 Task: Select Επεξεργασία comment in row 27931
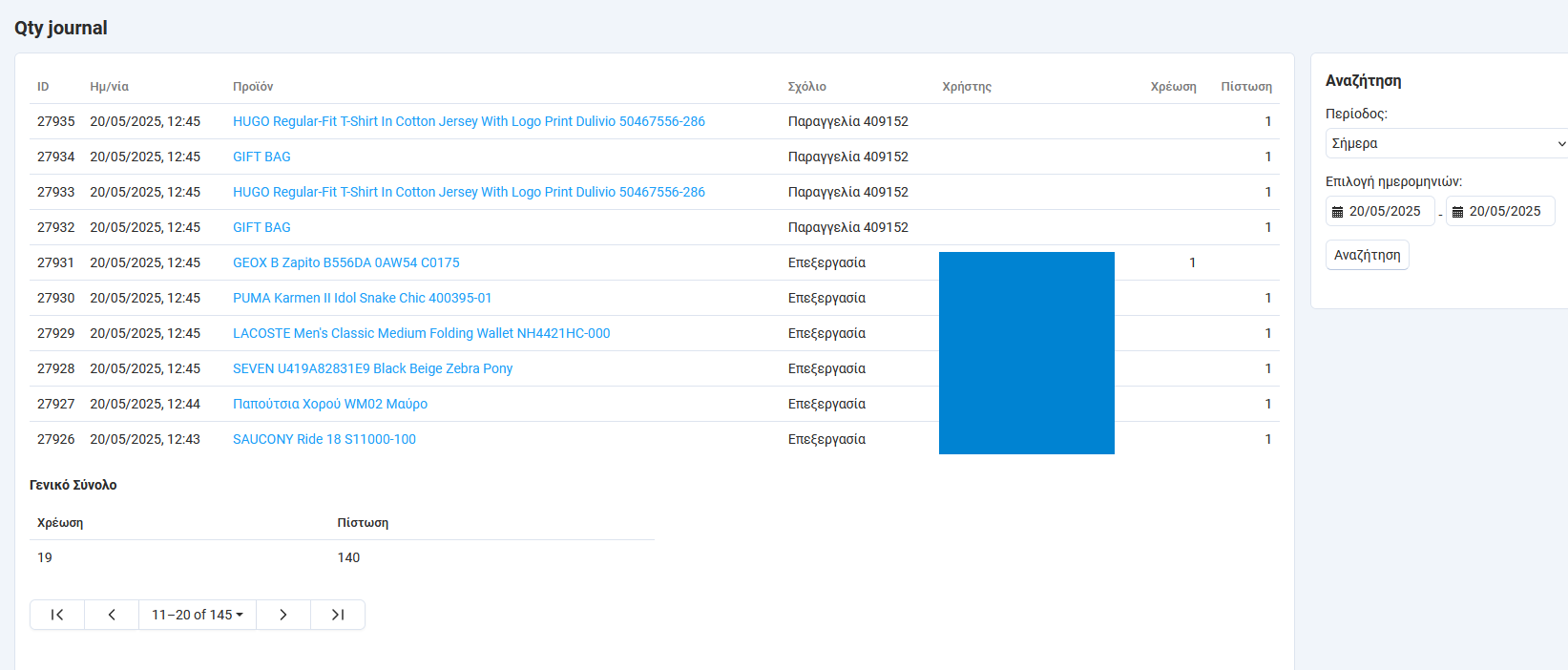[826, 262]
